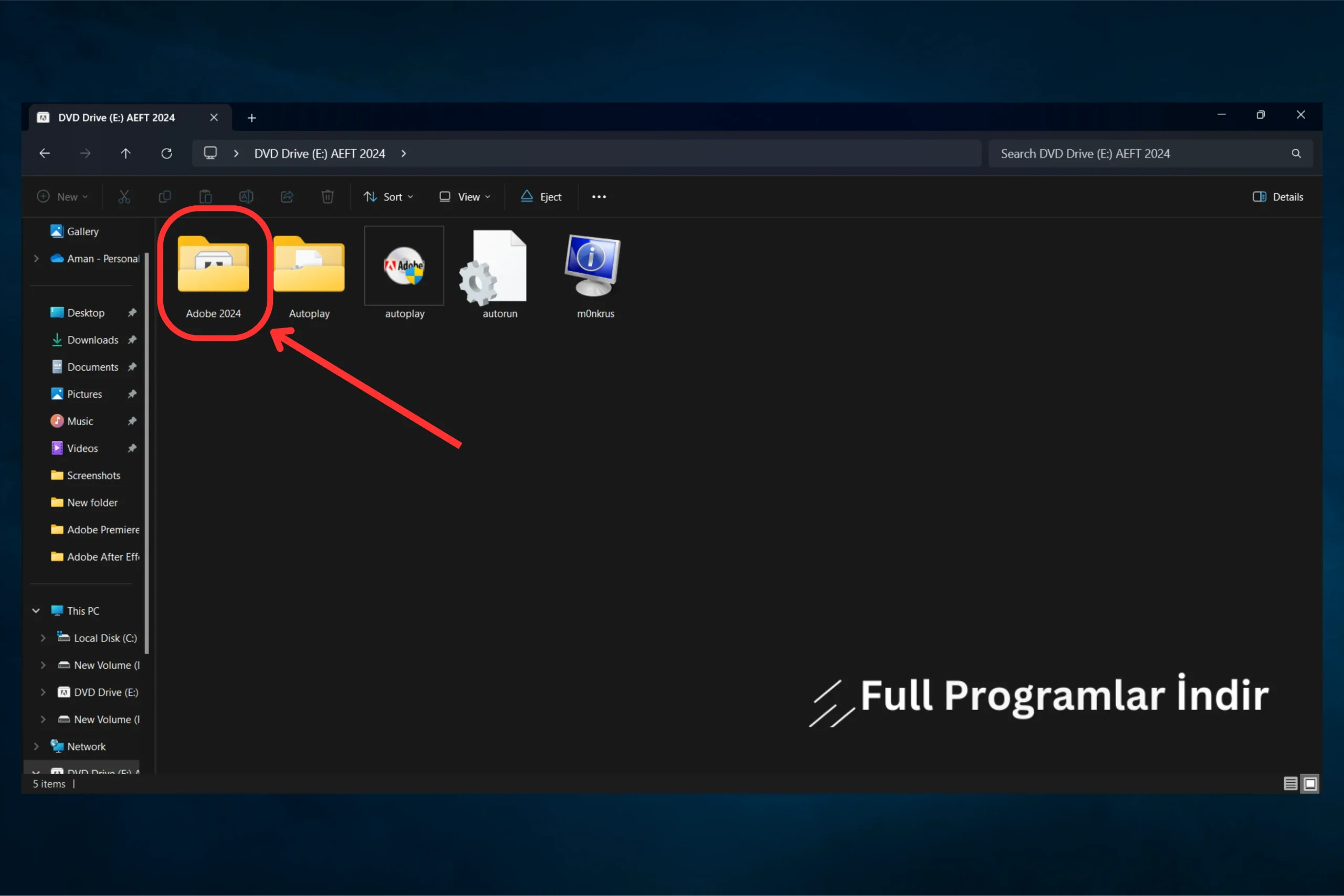Expand Aman - Personal OneDrive node

point(37,258)
